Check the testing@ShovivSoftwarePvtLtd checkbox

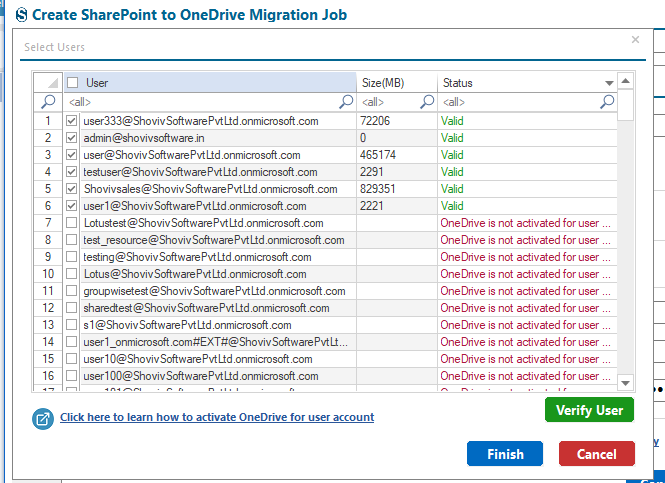pyautogui.click(x=72, y=257)
